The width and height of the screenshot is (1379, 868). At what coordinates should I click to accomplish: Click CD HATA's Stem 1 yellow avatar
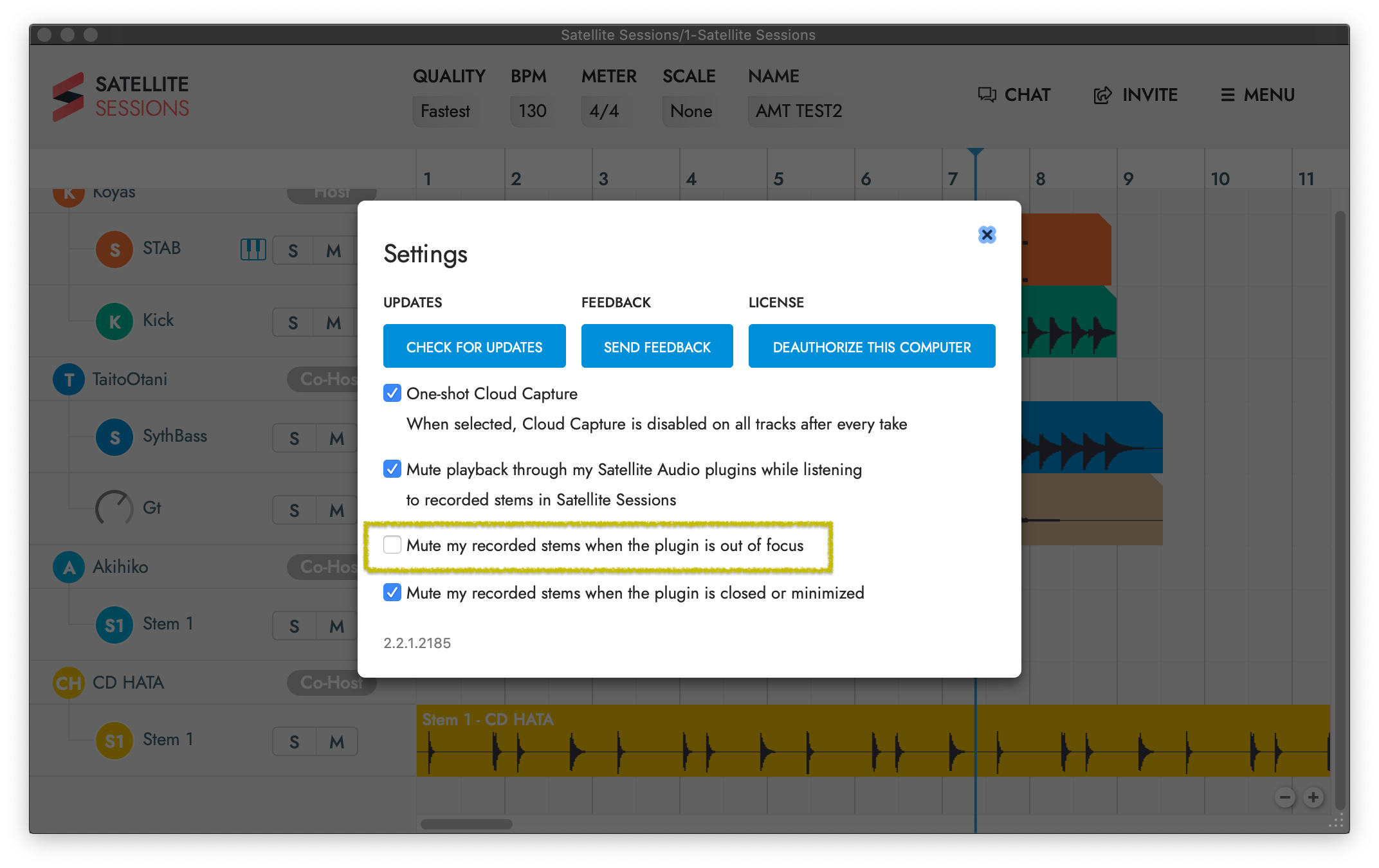(x=114, y=741)
